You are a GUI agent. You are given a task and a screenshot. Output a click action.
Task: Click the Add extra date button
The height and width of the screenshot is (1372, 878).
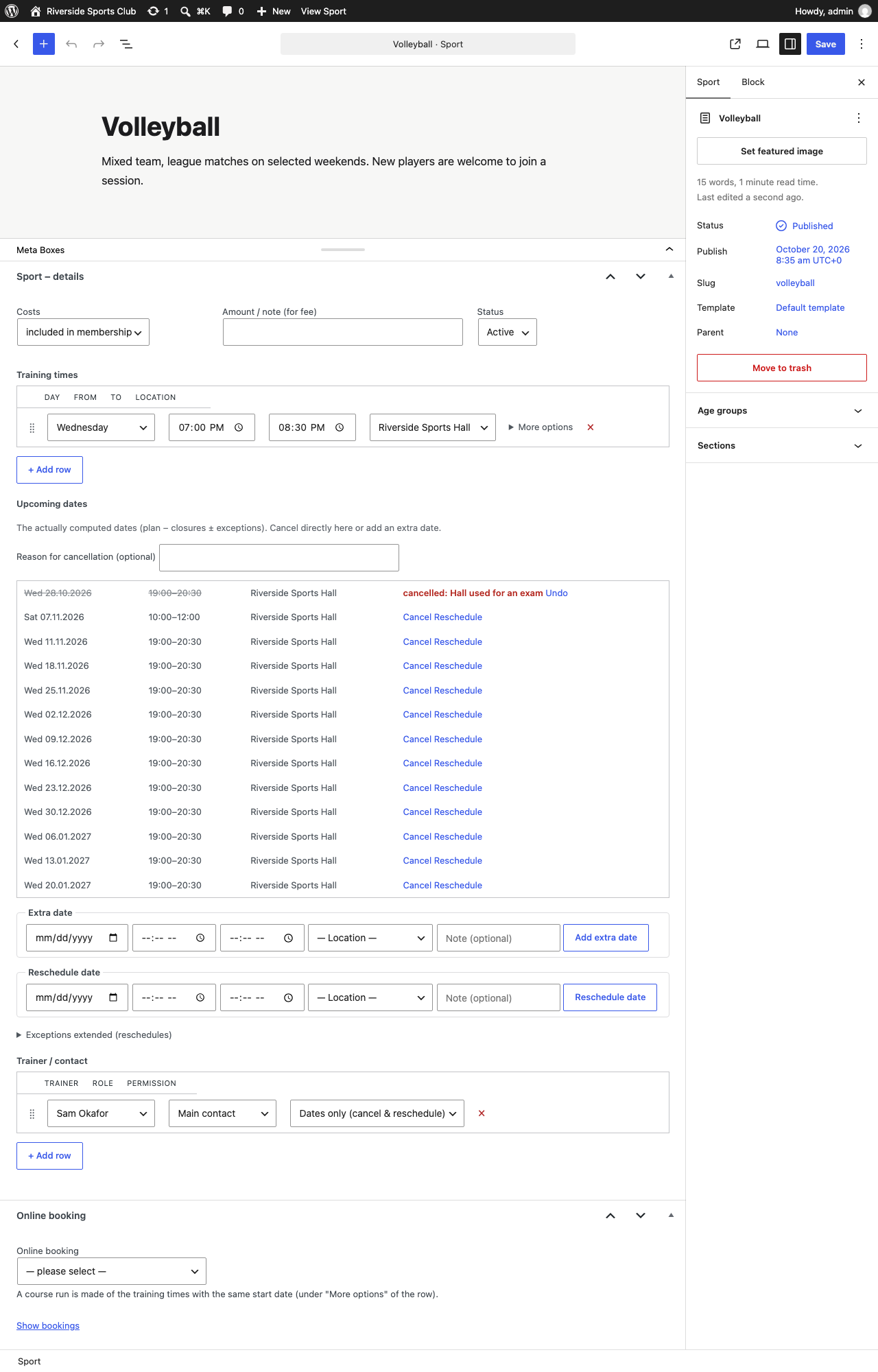[606, 938]
